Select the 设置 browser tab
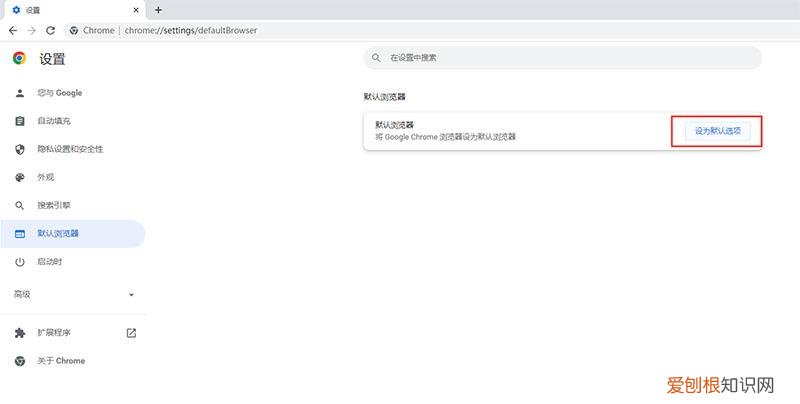Image resolution: width=800 pixels, height=404 pixels. 72,10
